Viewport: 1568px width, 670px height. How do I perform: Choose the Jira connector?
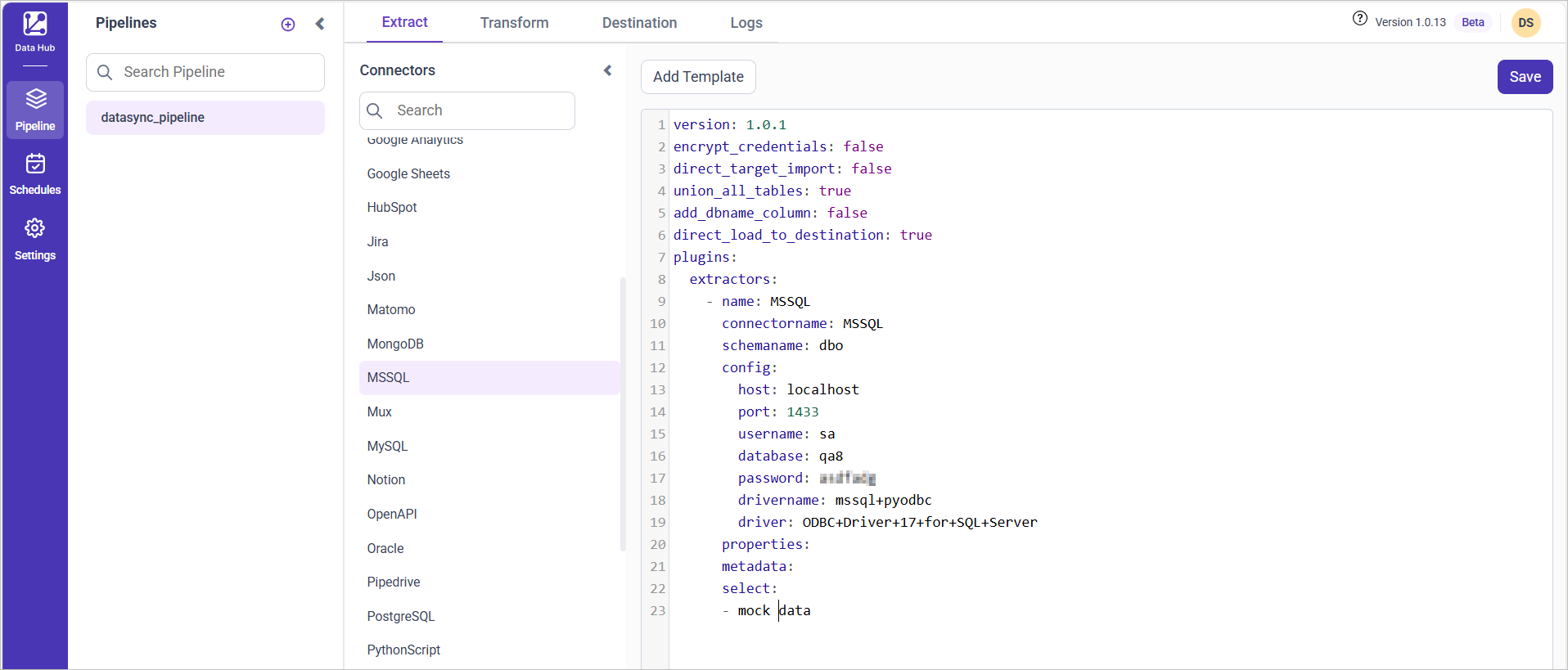[378, 242]
